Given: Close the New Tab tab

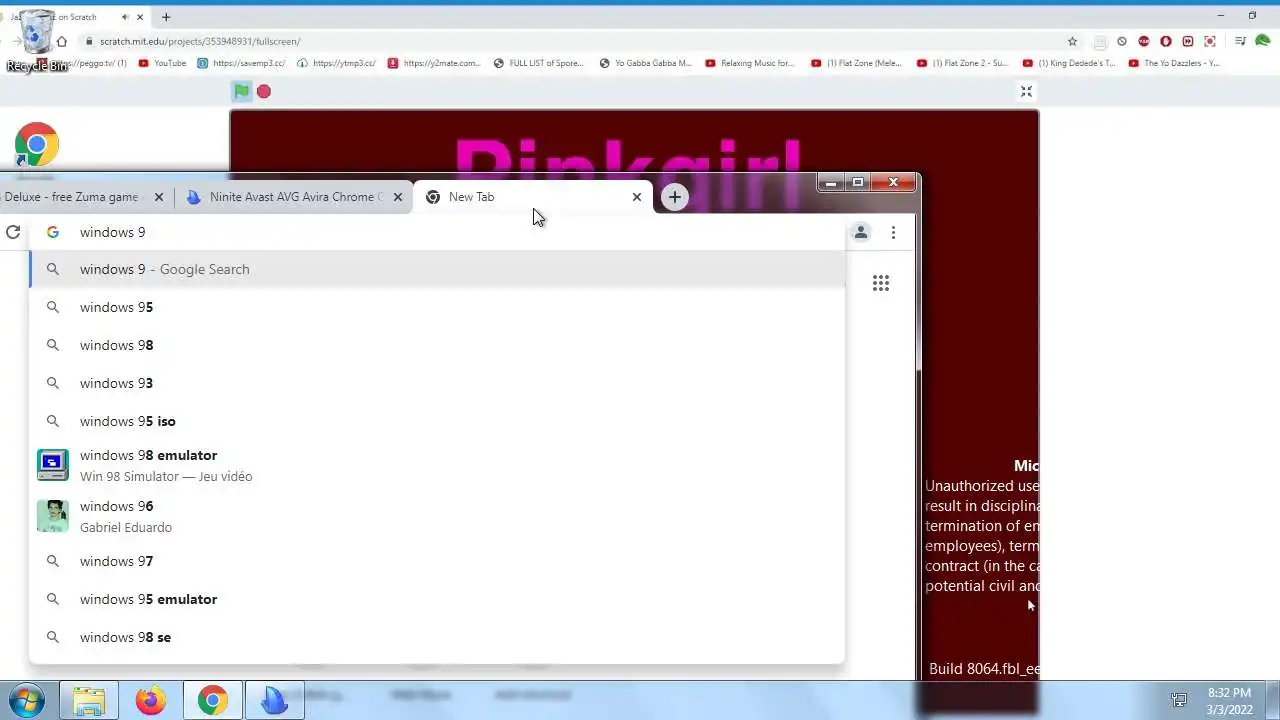Looking at the screenshot, I should point(637,197).
